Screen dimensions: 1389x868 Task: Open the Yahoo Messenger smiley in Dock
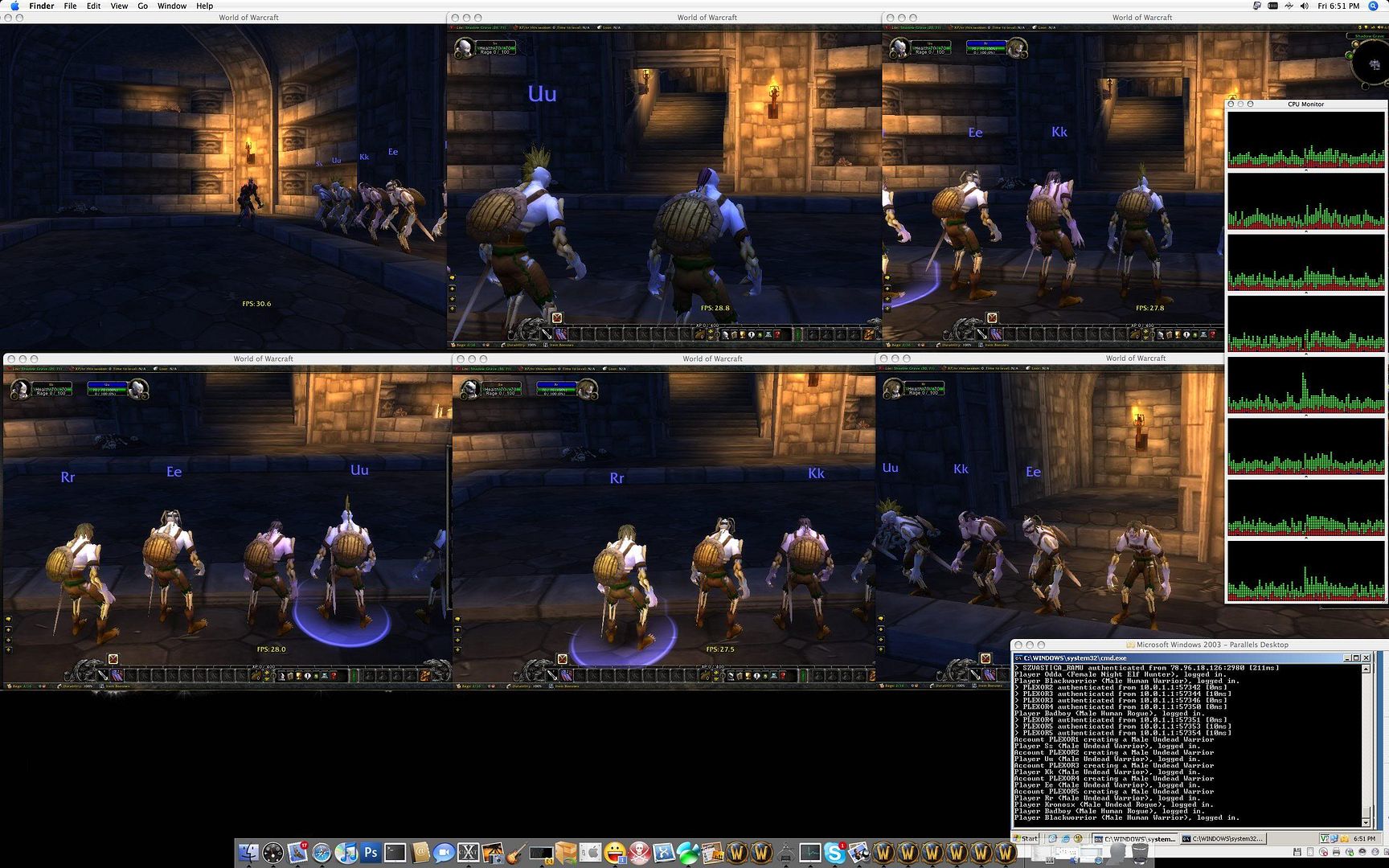pos(617,852)
